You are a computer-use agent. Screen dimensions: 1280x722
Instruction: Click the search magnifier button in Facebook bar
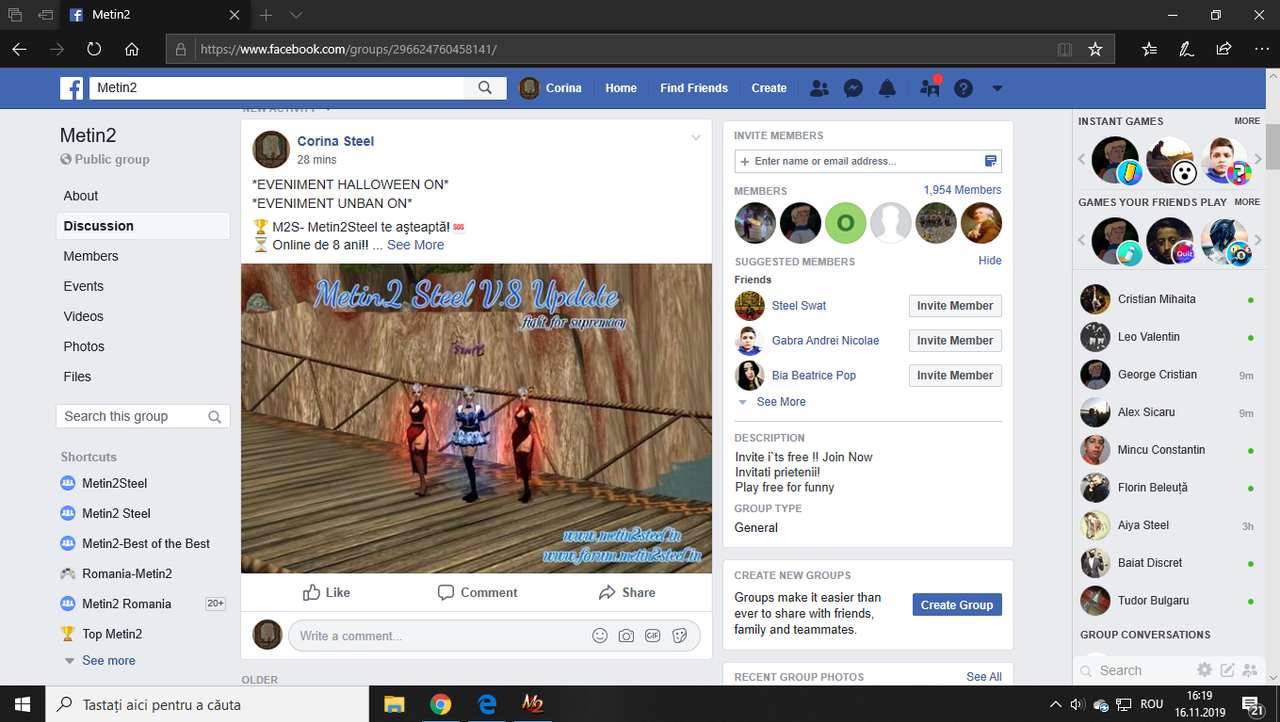pyautogui.click(x=485, y=88)
